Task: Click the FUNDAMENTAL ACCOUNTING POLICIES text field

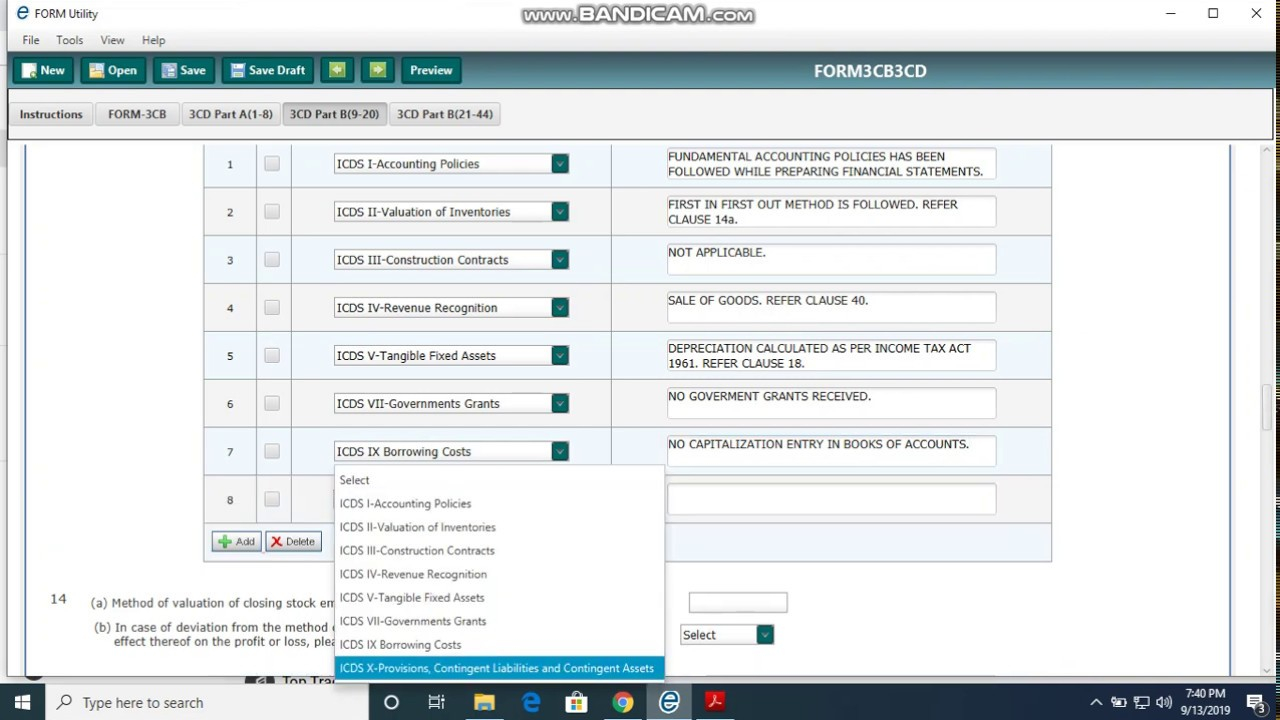Action: 831,164
